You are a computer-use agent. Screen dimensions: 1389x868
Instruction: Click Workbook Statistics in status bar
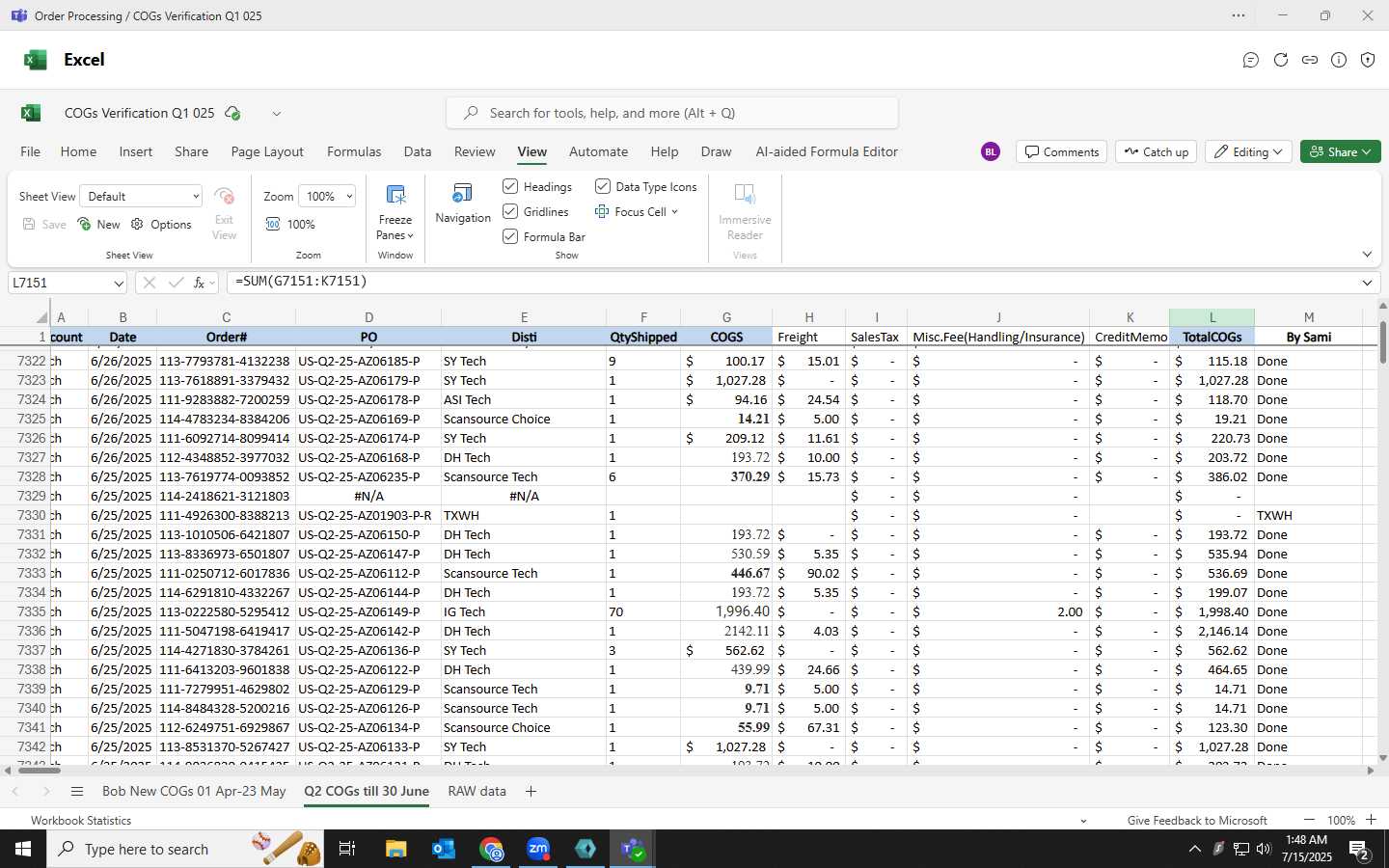pos(81,820)
